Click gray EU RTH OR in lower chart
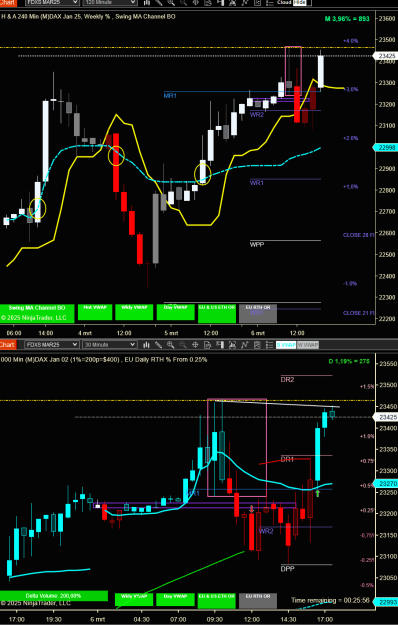Viewport: 398px width, 625px height. tap(258, 600)
